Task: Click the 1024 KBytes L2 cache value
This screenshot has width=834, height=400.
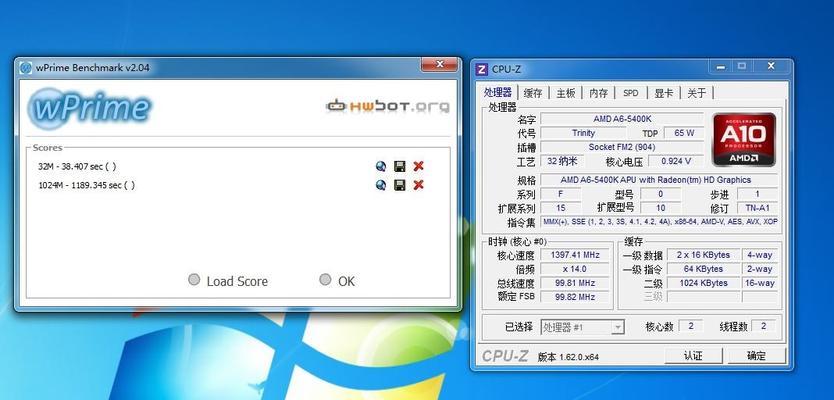Action: [x=703, y=283]
